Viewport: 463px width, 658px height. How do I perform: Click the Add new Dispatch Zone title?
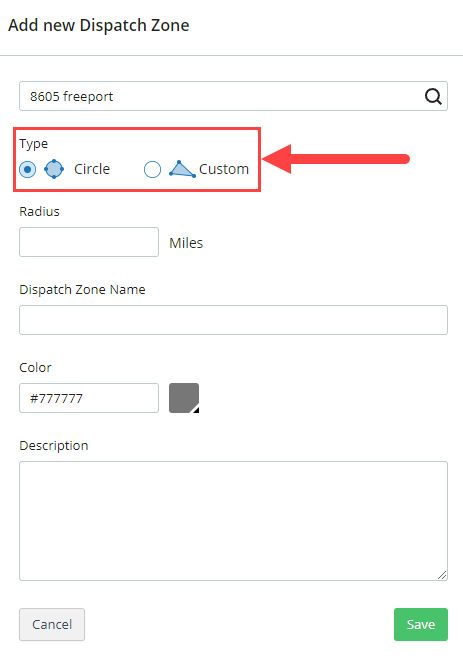pyautogui.click(x=99, y=25)
